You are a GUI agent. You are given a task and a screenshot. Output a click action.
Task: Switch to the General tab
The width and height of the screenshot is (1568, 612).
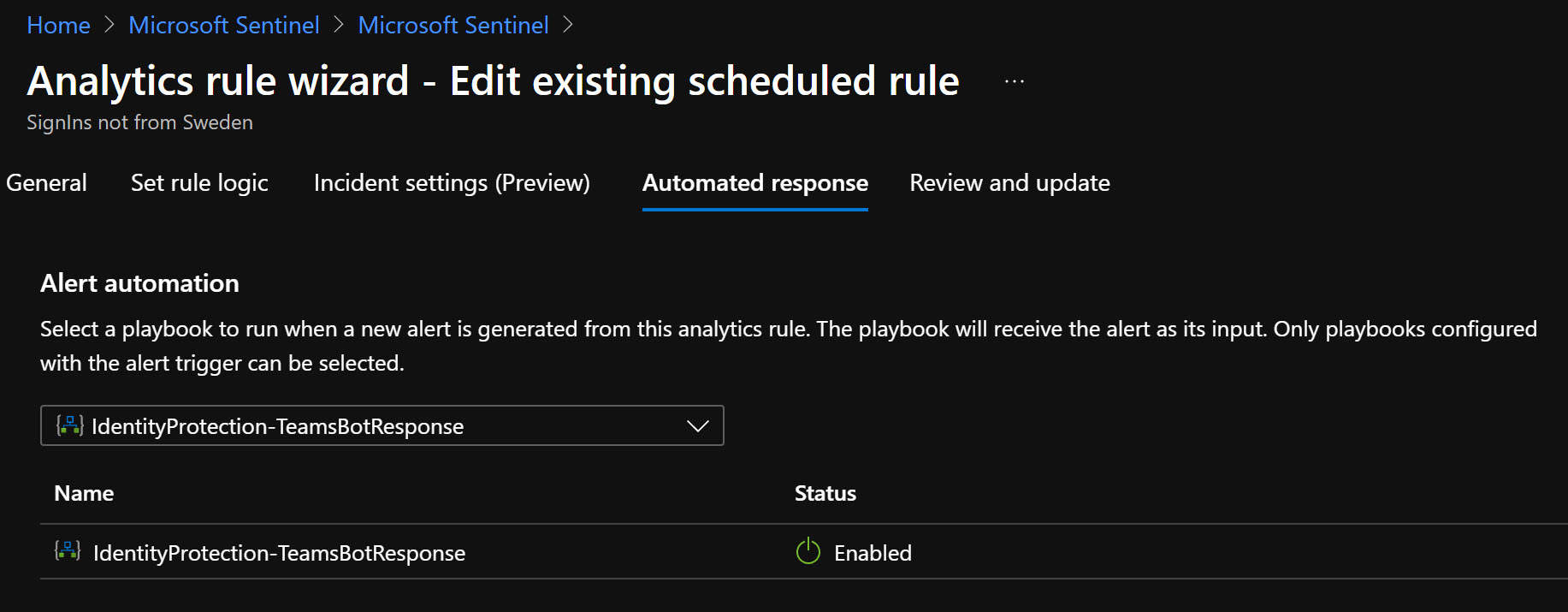[46, 183]
